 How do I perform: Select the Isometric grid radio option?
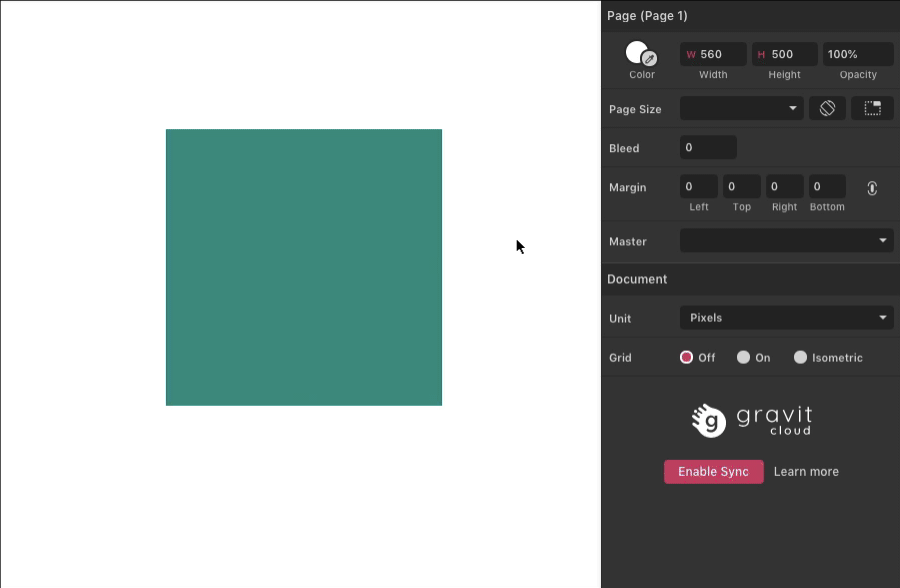point(800,357)
